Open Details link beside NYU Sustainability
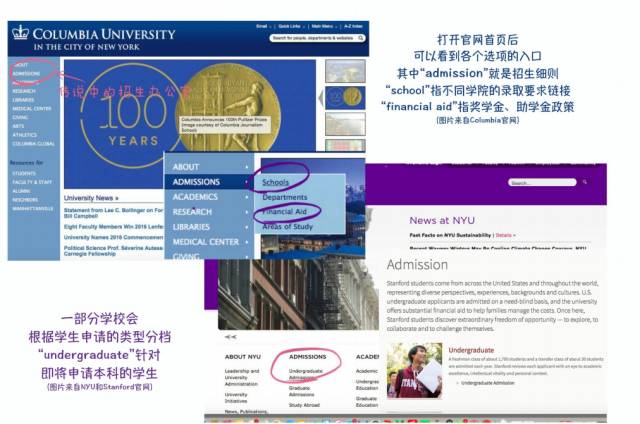The height and width of the screenshot is (424, 640). pyautogui.click(x=504, y=235)
